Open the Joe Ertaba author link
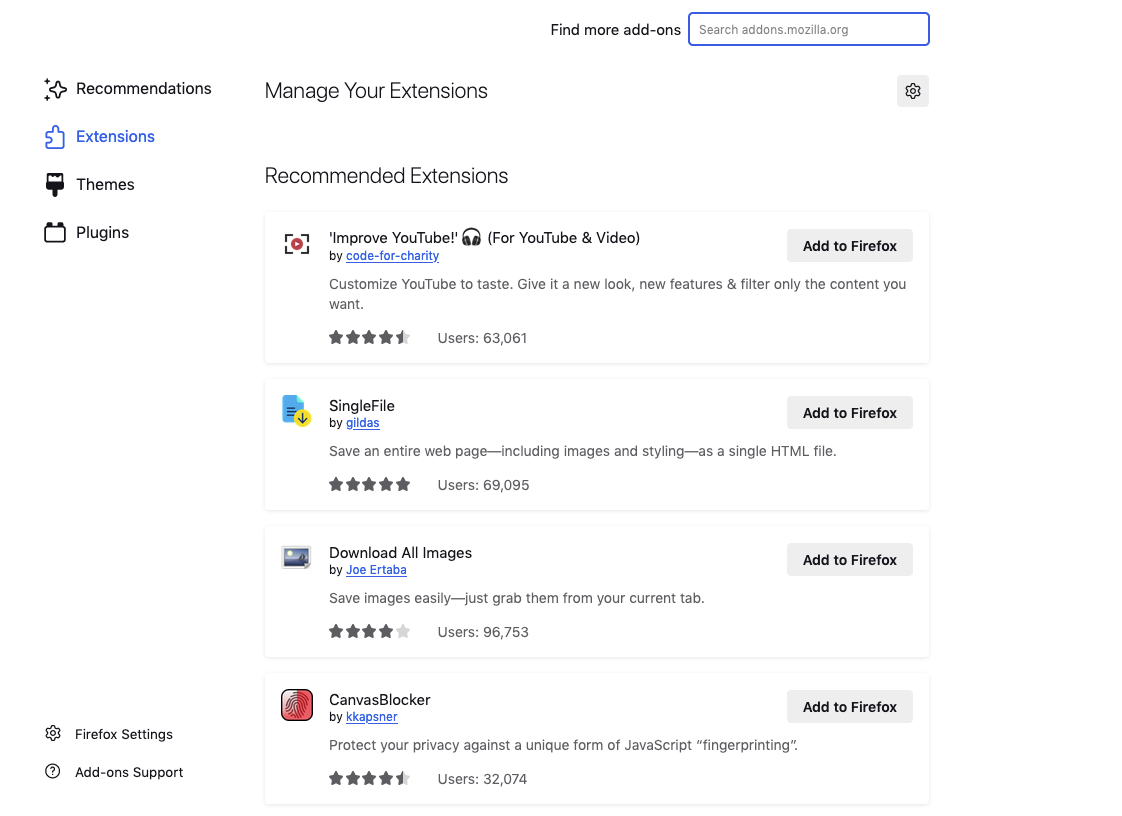 [x=376, y=570]
